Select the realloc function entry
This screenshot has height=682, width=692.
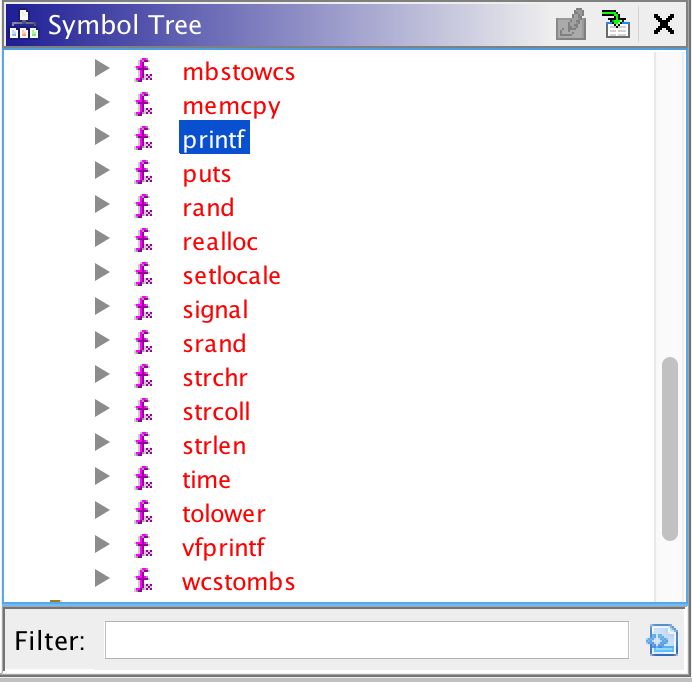point(220,242)
